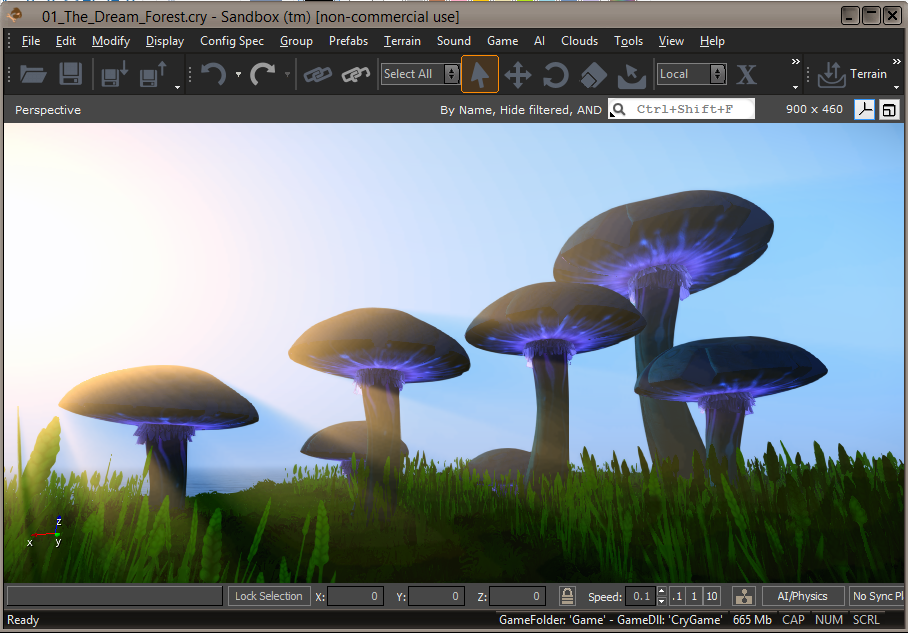Save the level using the floppy disk icon
Viewport: 908px width, 633px height.
[x=71, y=74]
